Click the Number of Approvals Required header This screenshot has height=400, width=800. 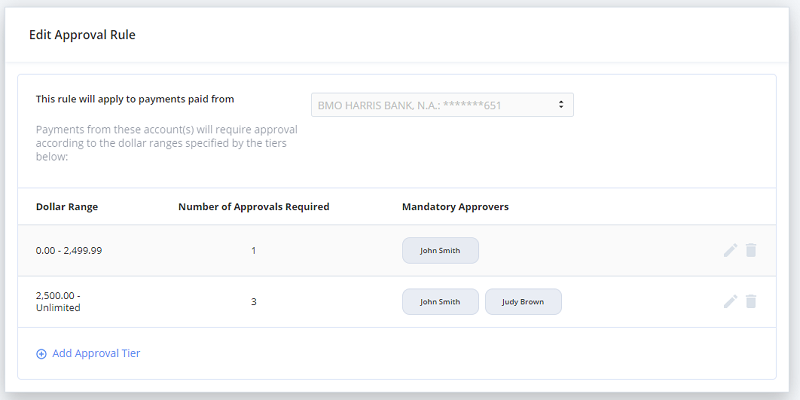coord(254,207)
